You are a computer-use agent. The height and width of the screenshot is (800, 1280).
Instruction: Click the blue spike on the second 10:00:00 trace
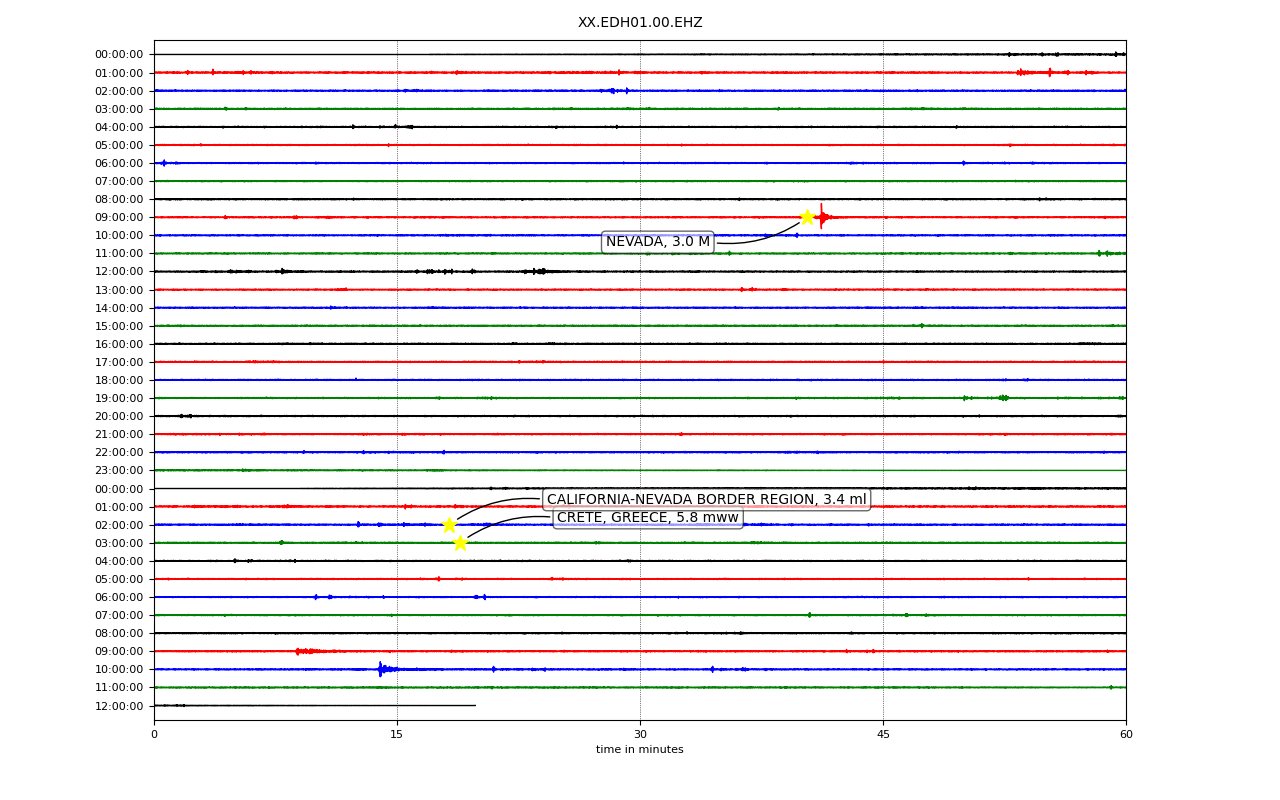point(380,669)
